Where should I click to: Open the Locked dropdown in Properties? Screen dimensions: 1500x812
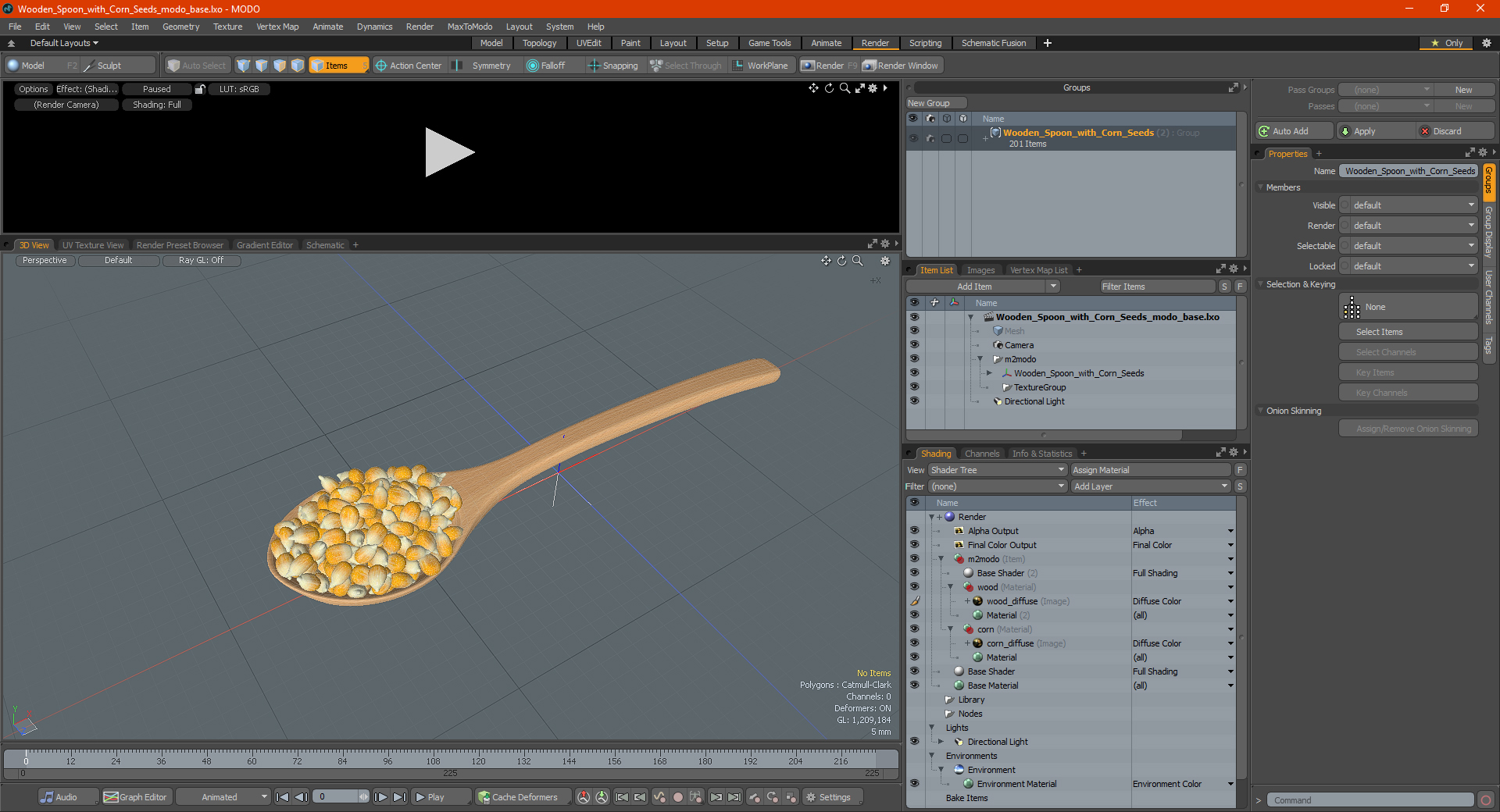[x=1409, y=266]
